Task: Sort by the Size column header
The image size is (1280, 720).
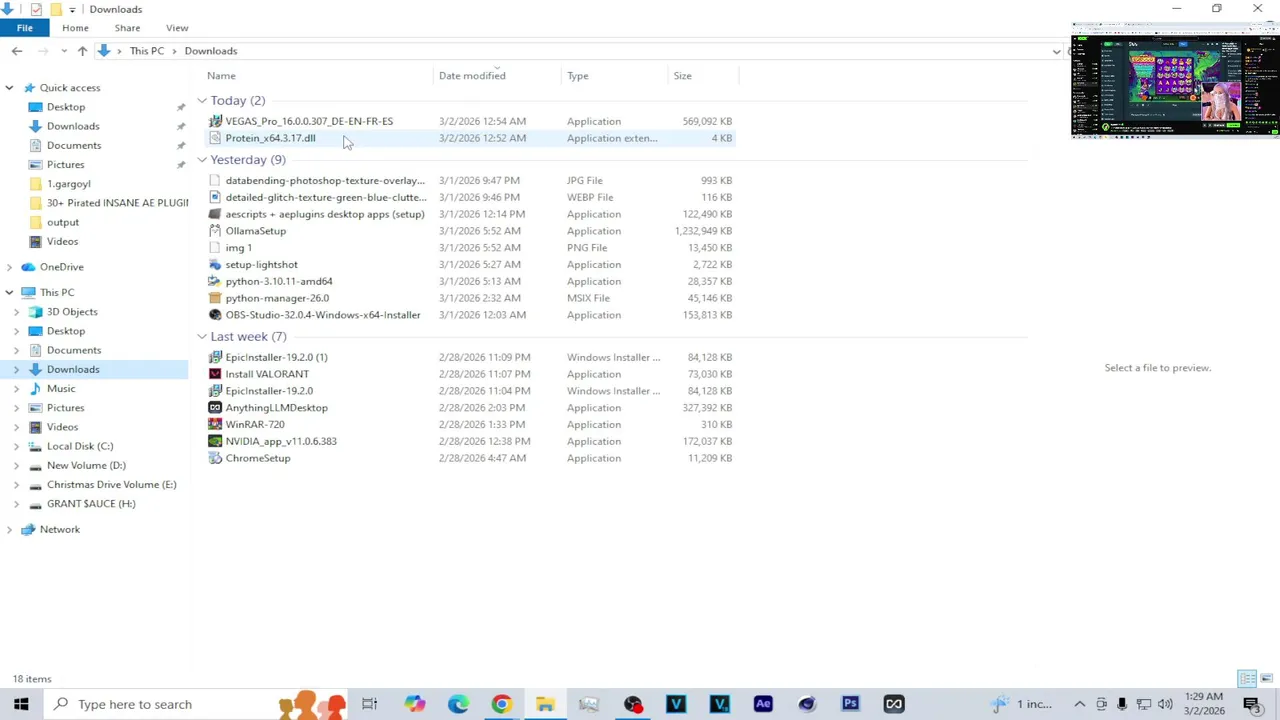Action: (x=682, y=76)
